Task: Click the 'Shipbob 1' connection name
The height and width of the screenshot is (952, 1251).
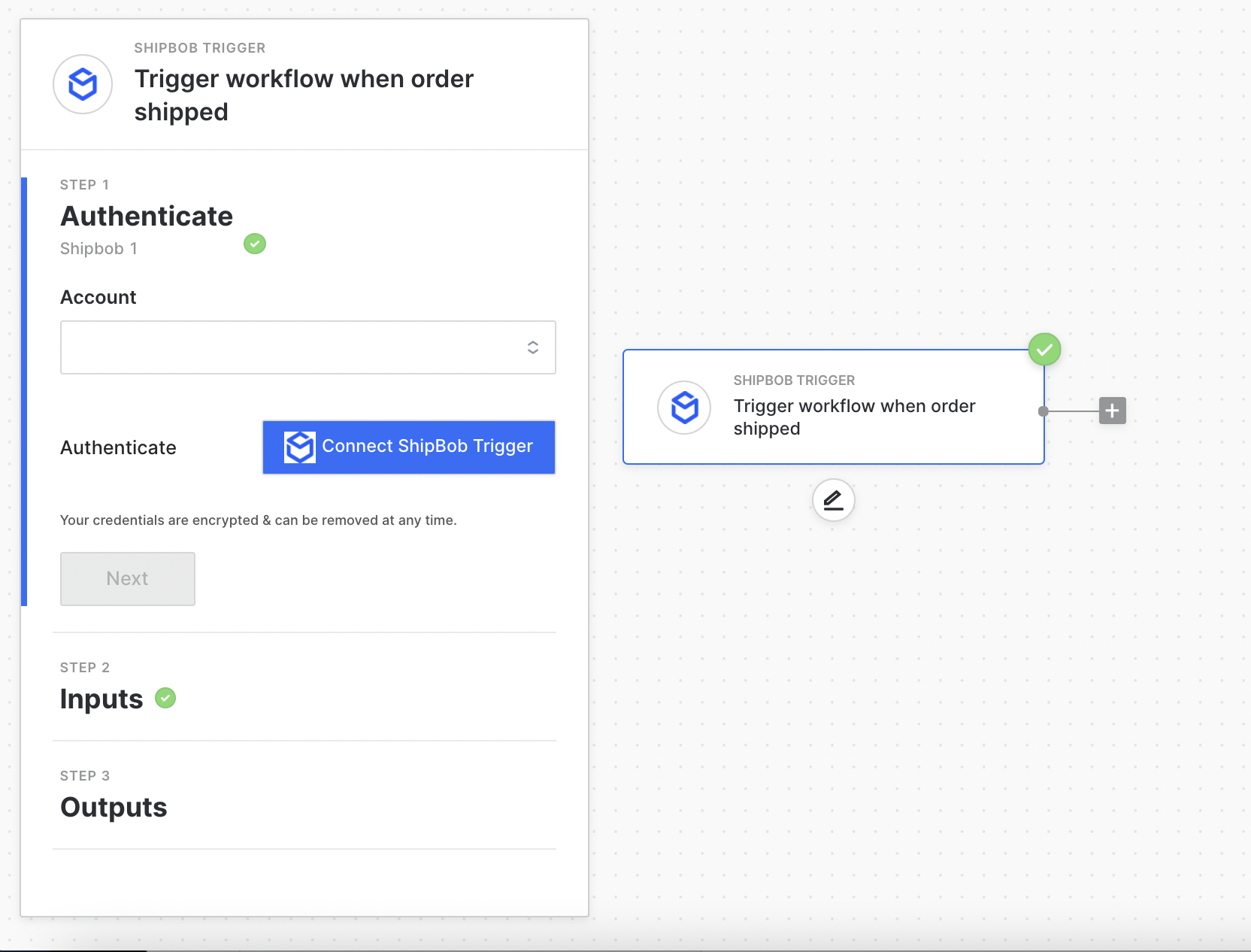Action: 98,249
